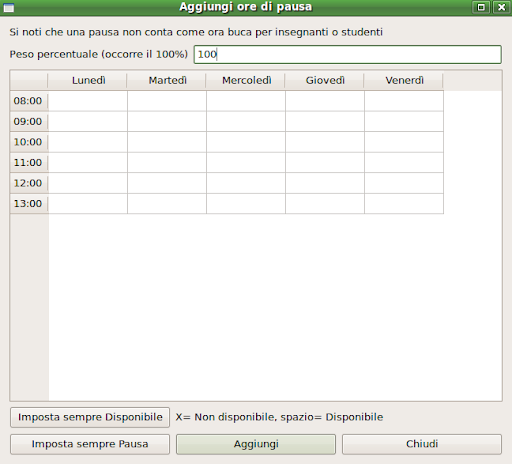Toggle the Venerdì 09:00 cell
This screenshot has height=464, width=512.
coord(404,122)
